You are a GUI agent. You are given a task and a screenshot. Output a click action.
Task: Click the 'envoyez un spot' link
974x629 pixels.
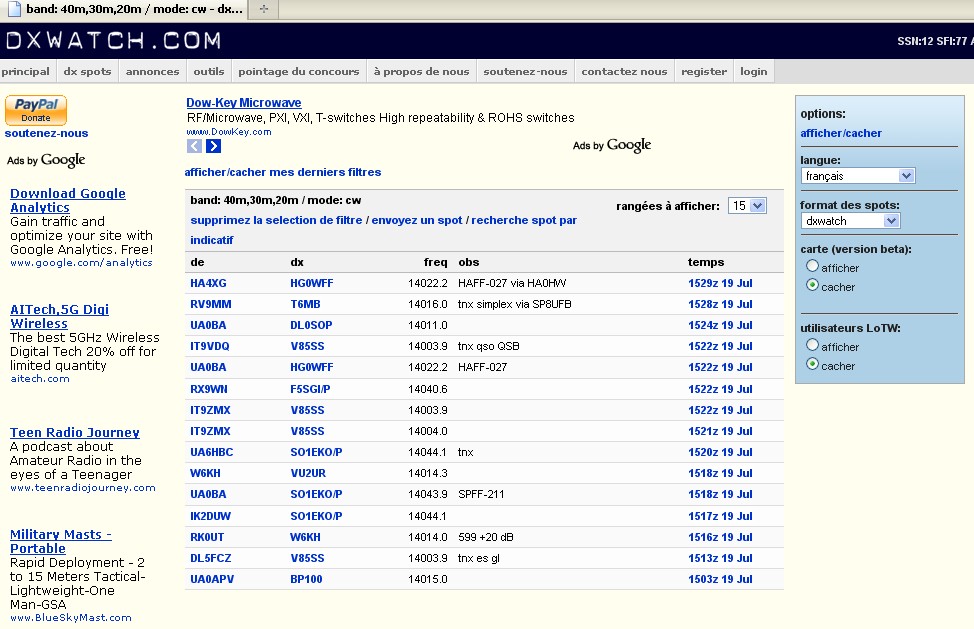click(x=417, y=220)
